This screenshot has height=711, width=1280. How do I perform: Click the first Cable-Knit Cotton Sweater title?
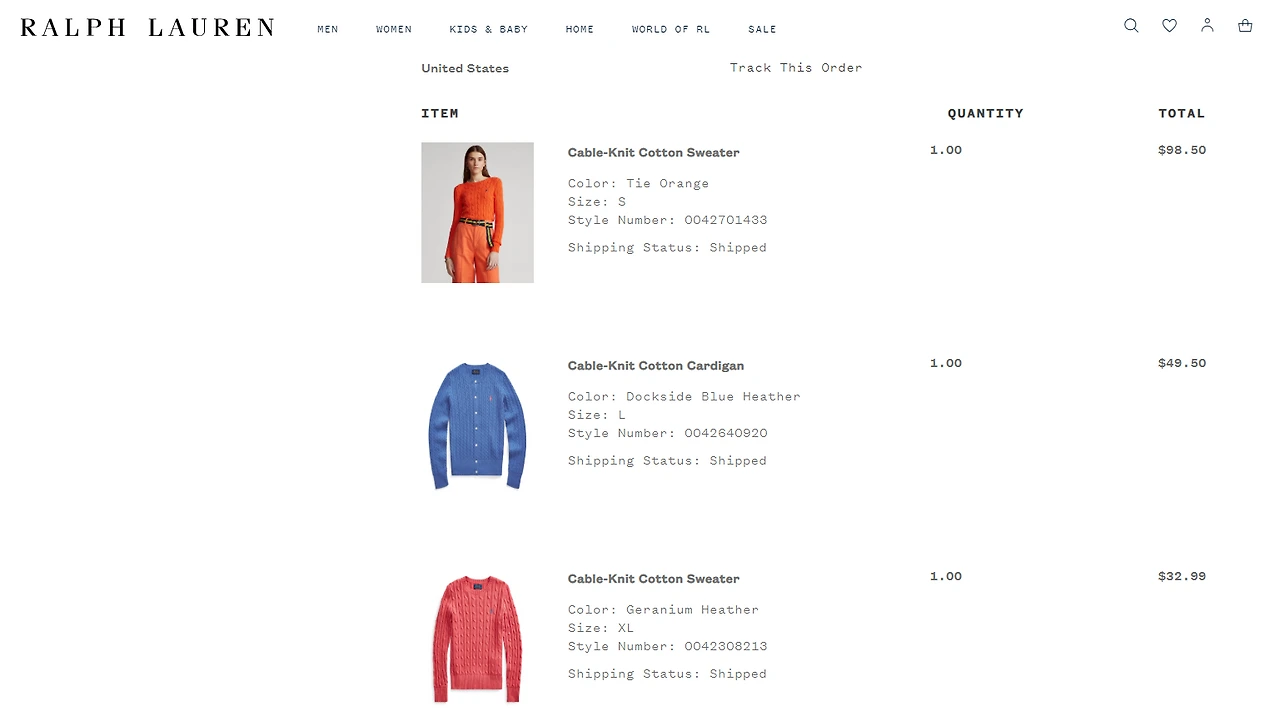tap(654, 153)
